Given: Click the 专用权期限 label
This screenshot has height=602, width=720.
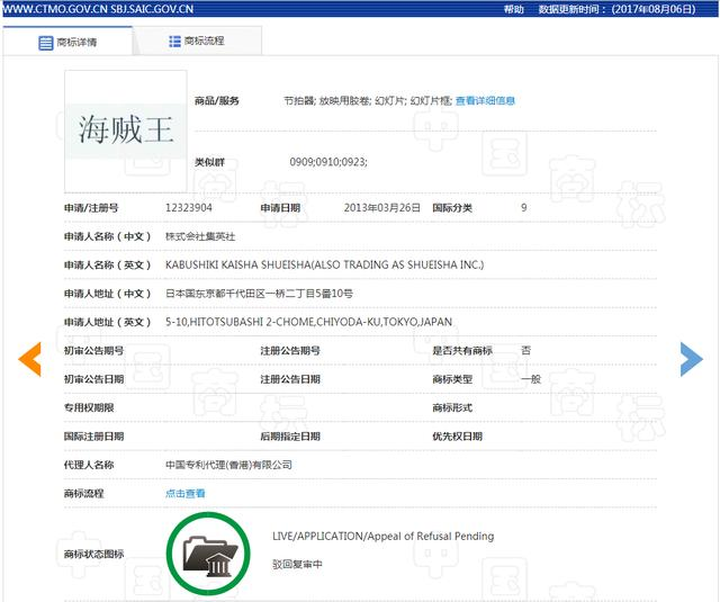Looking at the screenshot, I should pyautogui.click(x=89, y=408).
